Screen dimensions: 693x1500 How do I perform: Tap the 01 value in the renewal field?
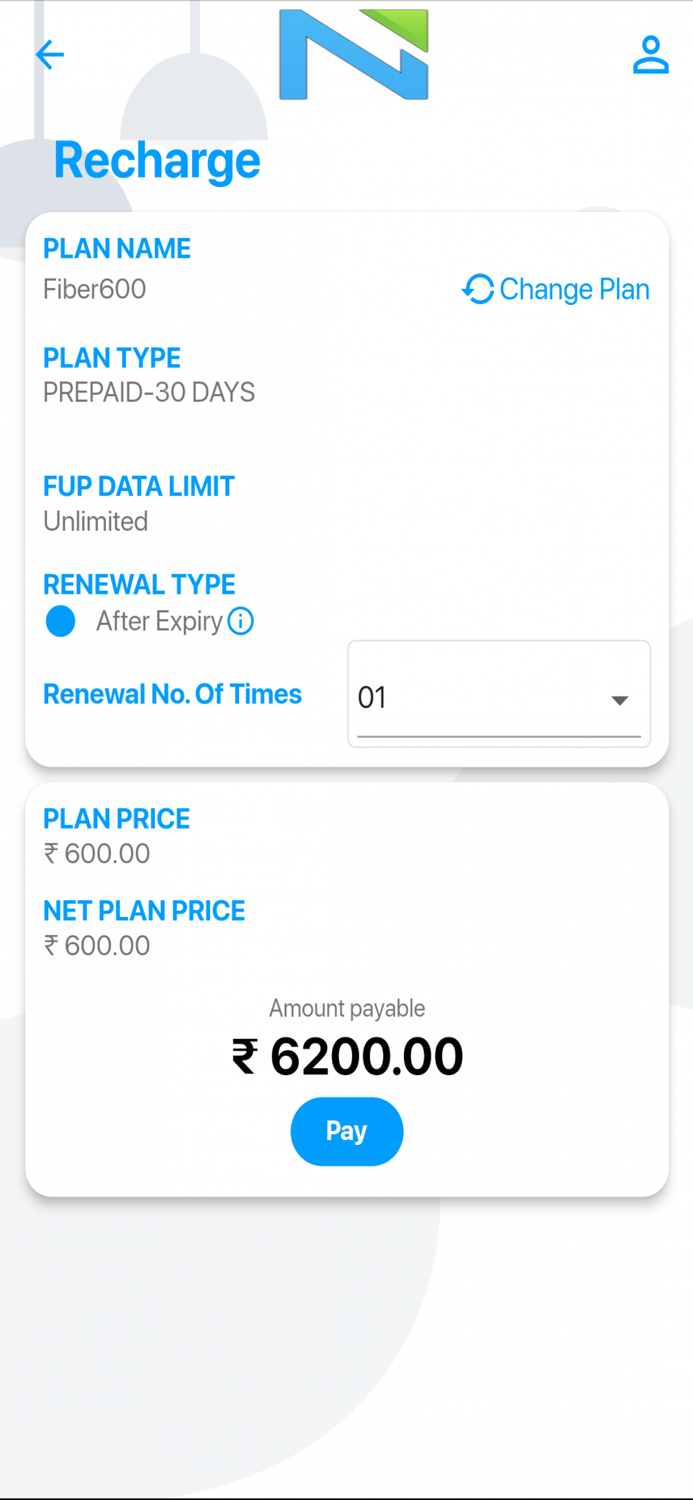[372, 697]
